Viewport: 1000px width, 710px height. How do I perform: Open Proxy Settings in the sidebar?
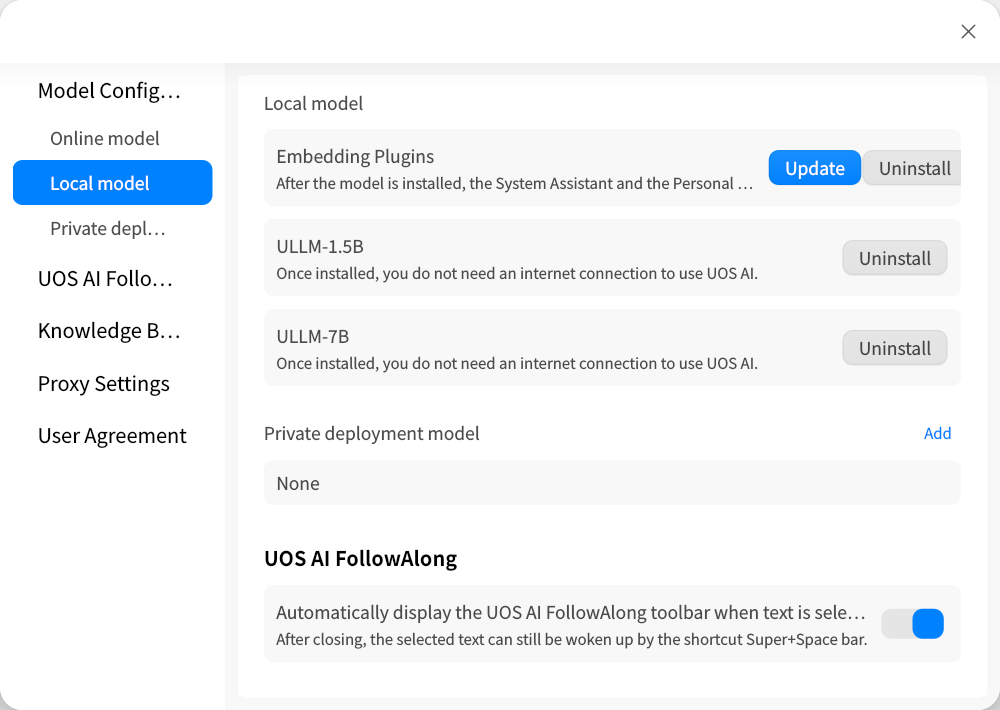click(x=103, y=383)
